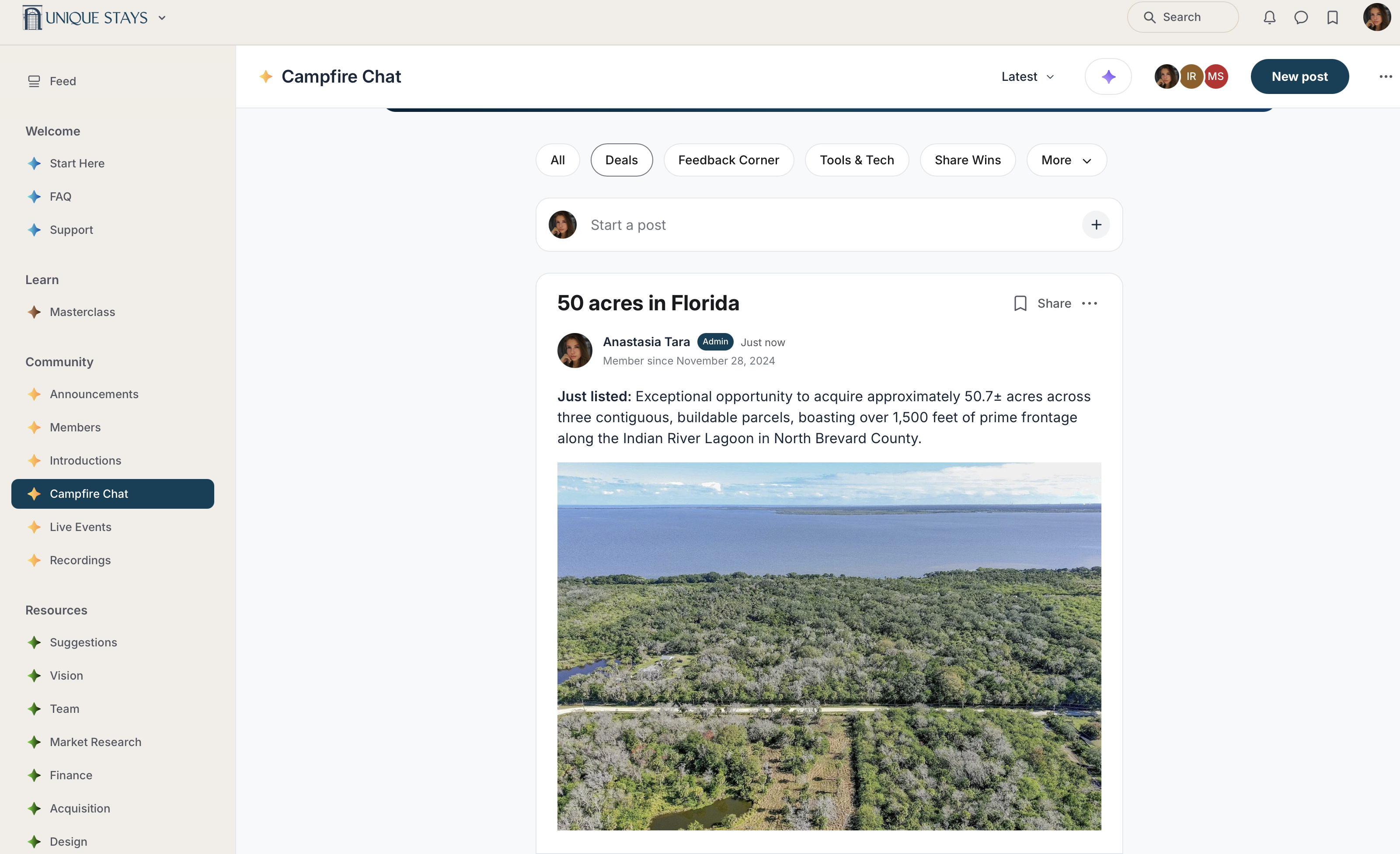The height and width of the screenshot is (854, 1400).
Task: Open saved bookmarks in top bar
Action: (x=1332, y=17)
